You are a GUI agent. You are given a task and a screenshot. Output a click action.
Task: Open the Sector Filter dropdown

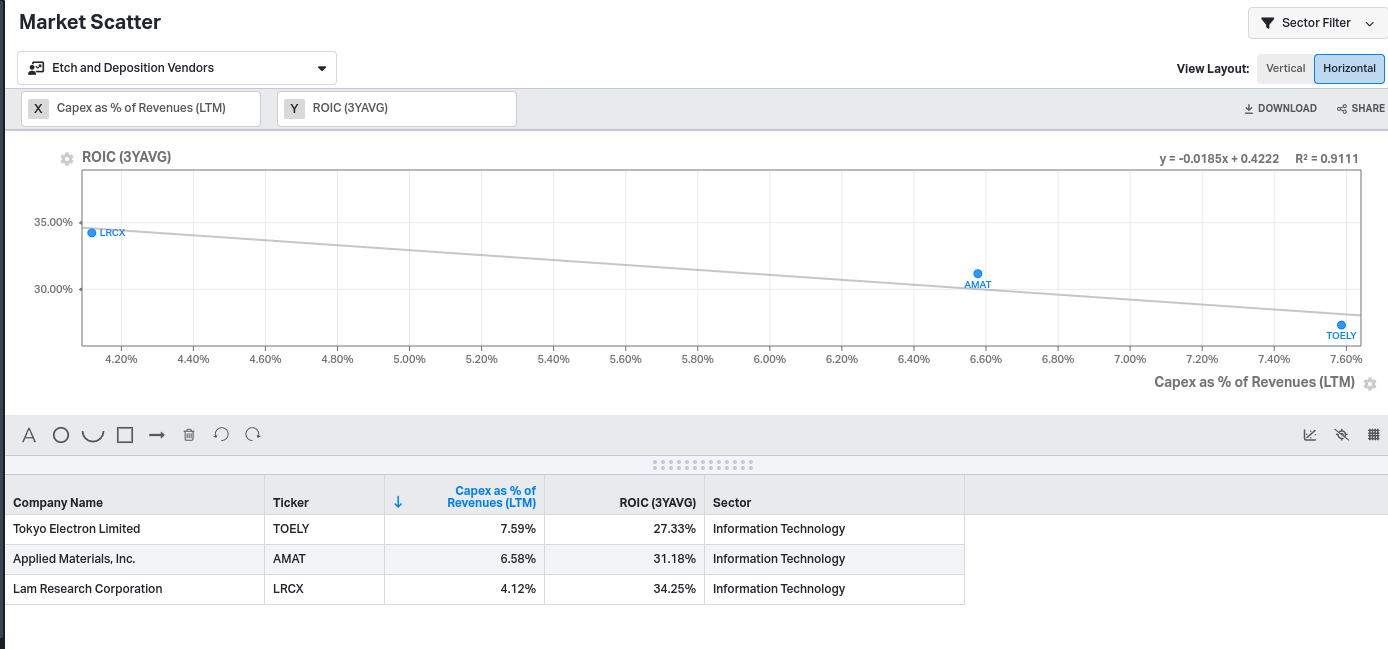coord(1317,23)
